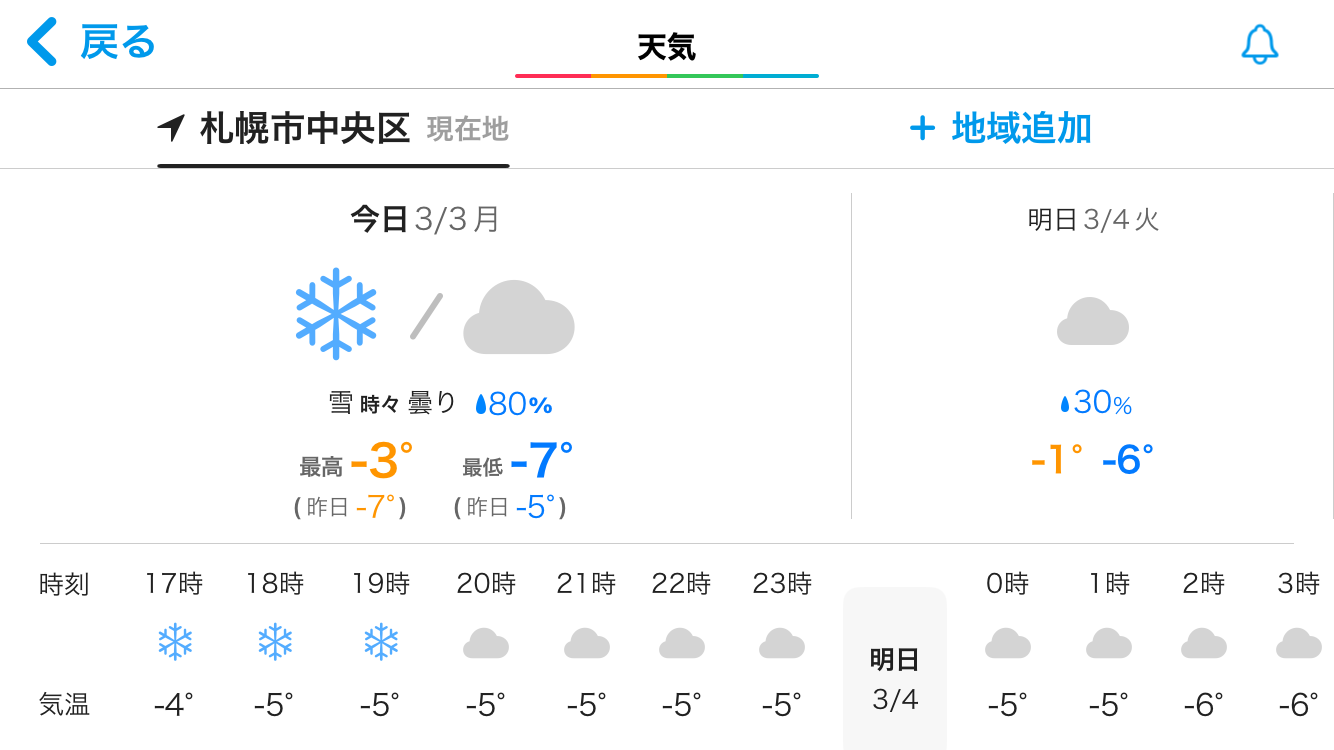Tap today's high temperature -3°
This screenshot has width=1334, height=750.
pos(381,461)
